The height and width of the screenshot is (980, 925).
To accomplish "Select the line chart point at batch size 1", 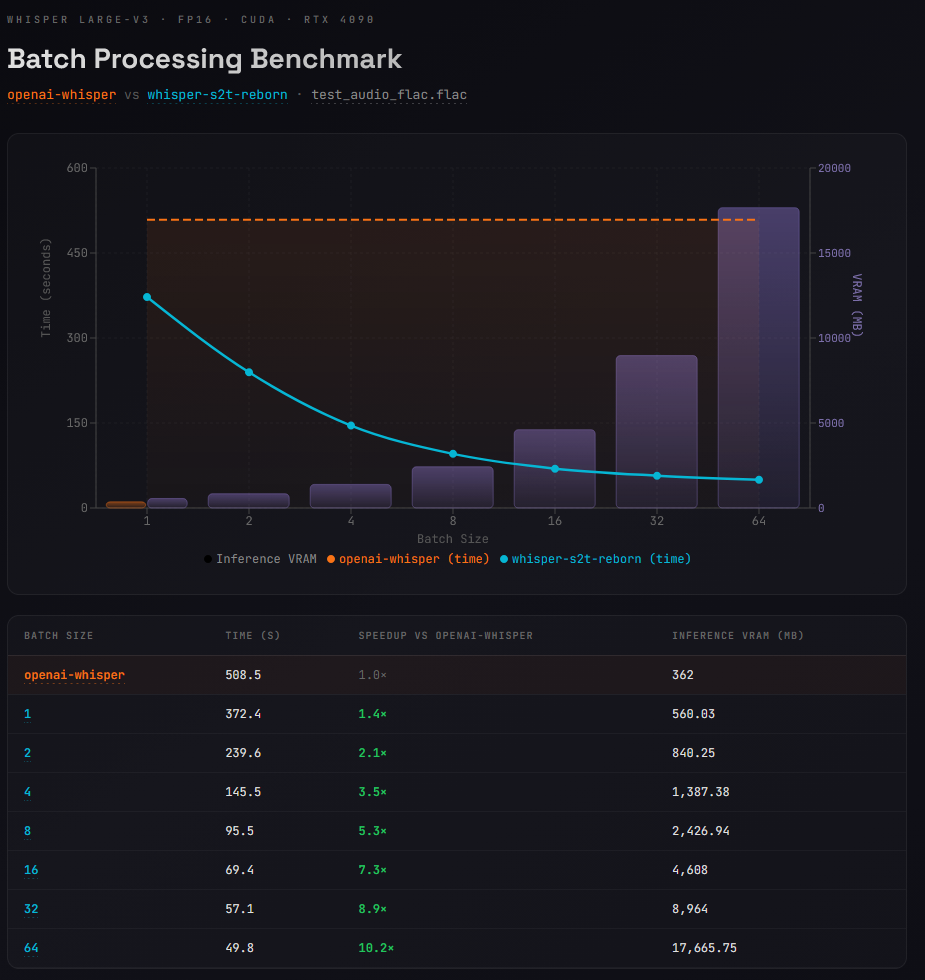I will click(x=147, y=297).
